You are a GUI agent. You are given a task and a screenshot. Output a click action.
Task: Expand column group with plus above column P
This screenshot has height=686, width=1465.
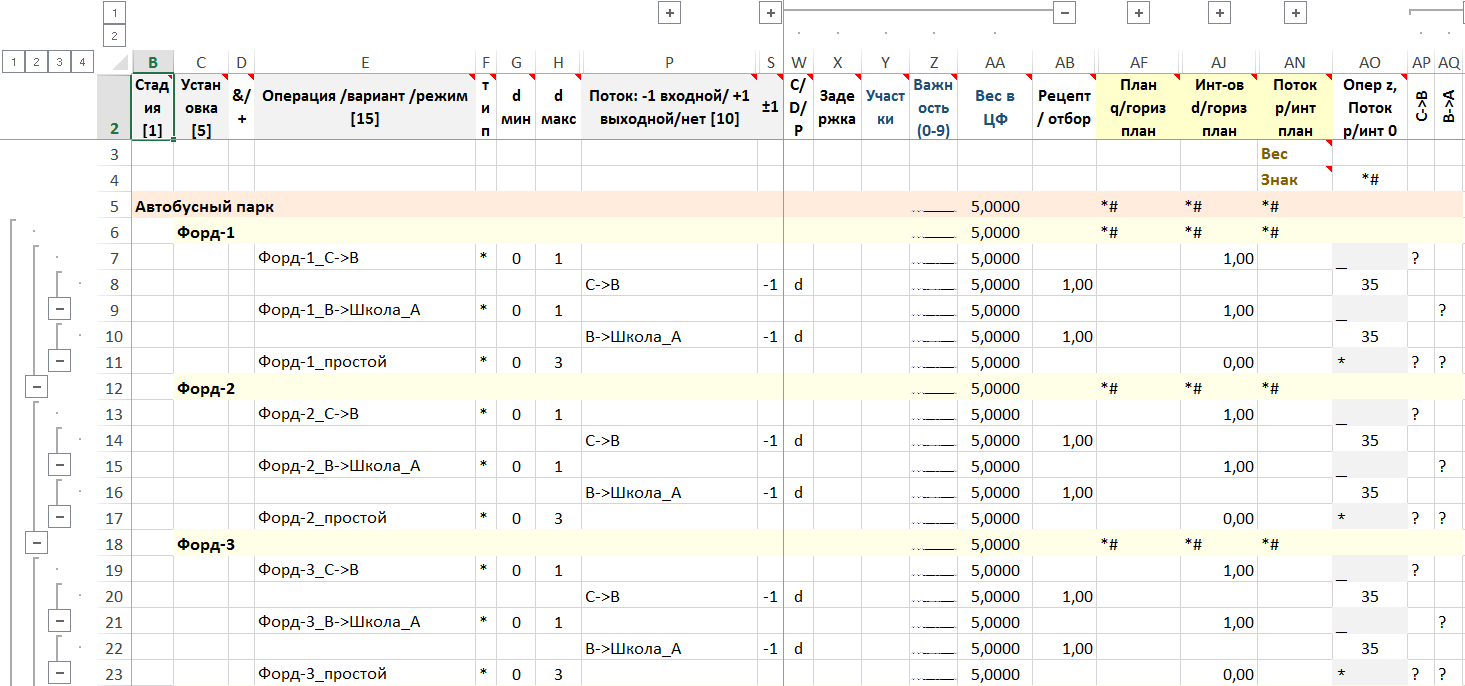[x=669, y=13]
